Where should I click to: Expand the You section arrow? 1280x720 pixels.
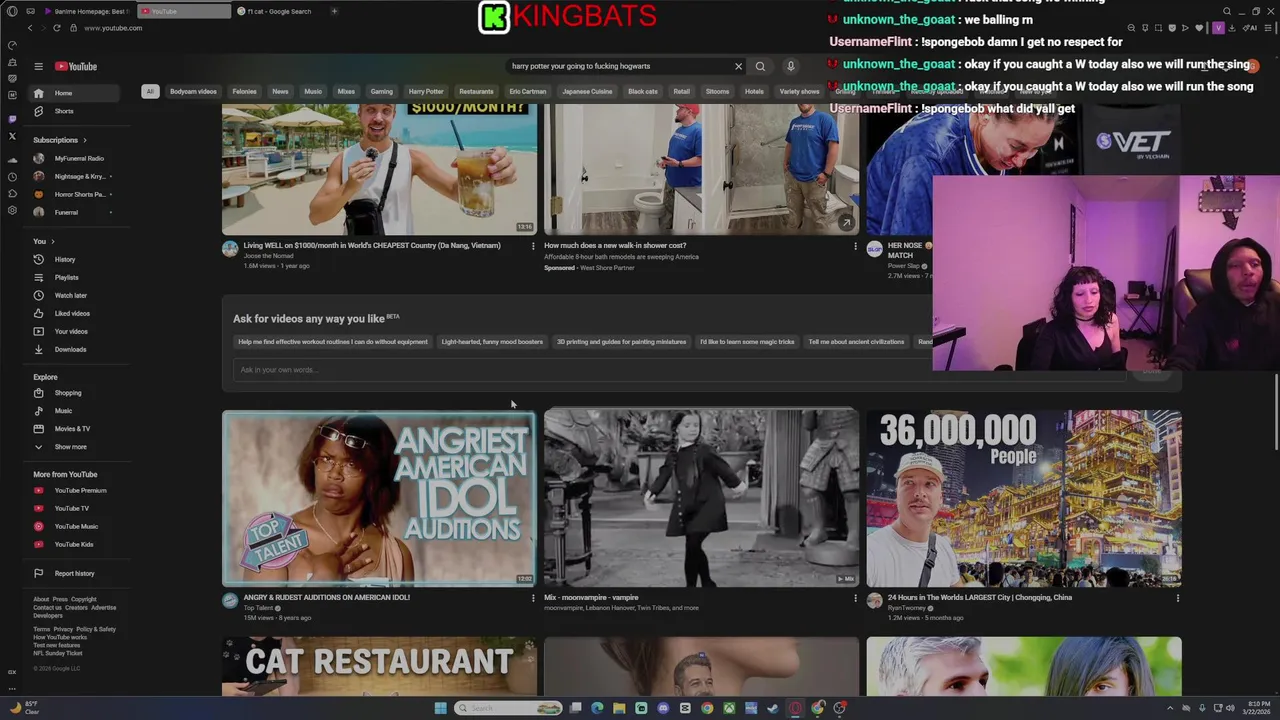pyautogui.click(x=52, y=241)
